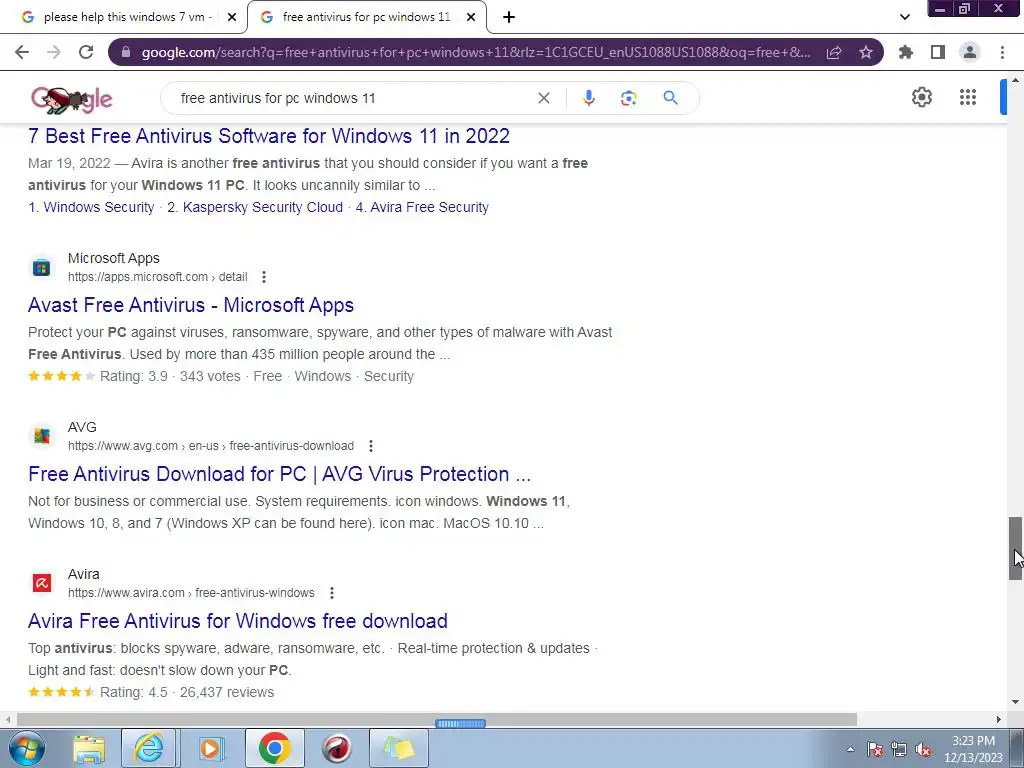Viewport: 1024px width, 768px height.
Task: Start voice search with microphone
Action: pyautogui.click(x=588, y=98)
